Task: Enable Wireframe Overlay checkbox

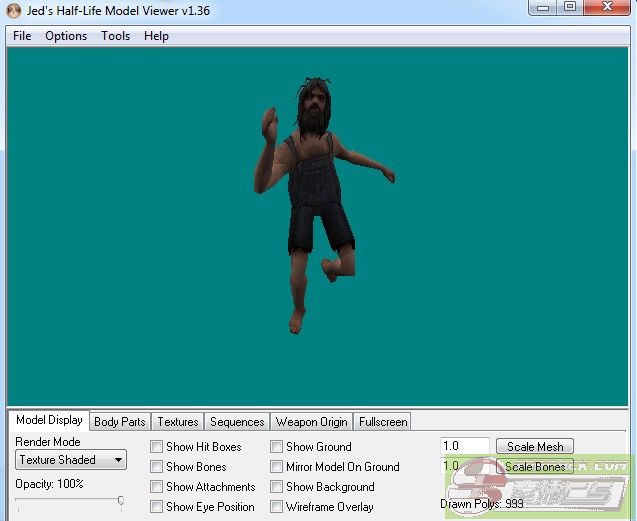Action: [x=277, y=507]
